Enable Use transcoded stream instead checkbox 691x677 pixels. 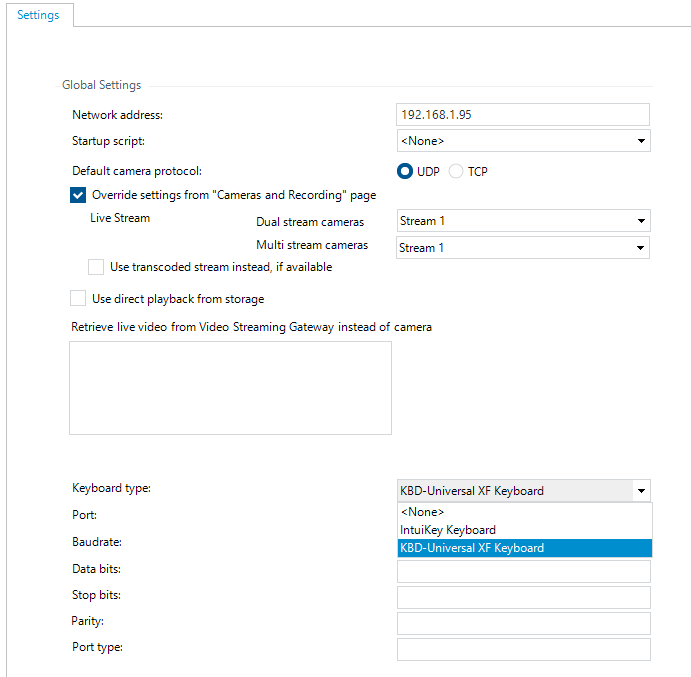[96, 267]
